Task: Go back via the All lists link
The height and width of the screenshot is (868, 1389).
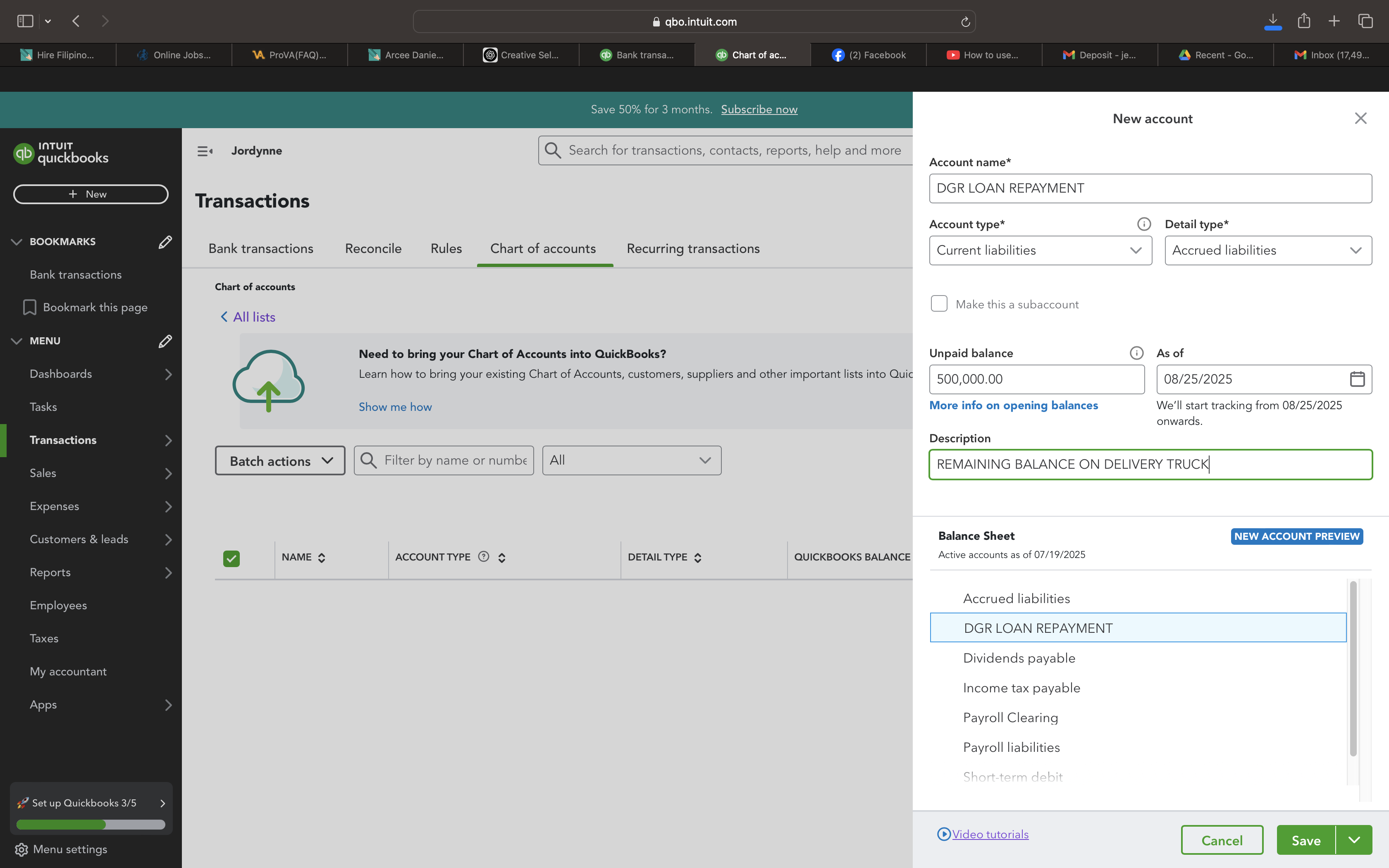Action: [248, 317]
